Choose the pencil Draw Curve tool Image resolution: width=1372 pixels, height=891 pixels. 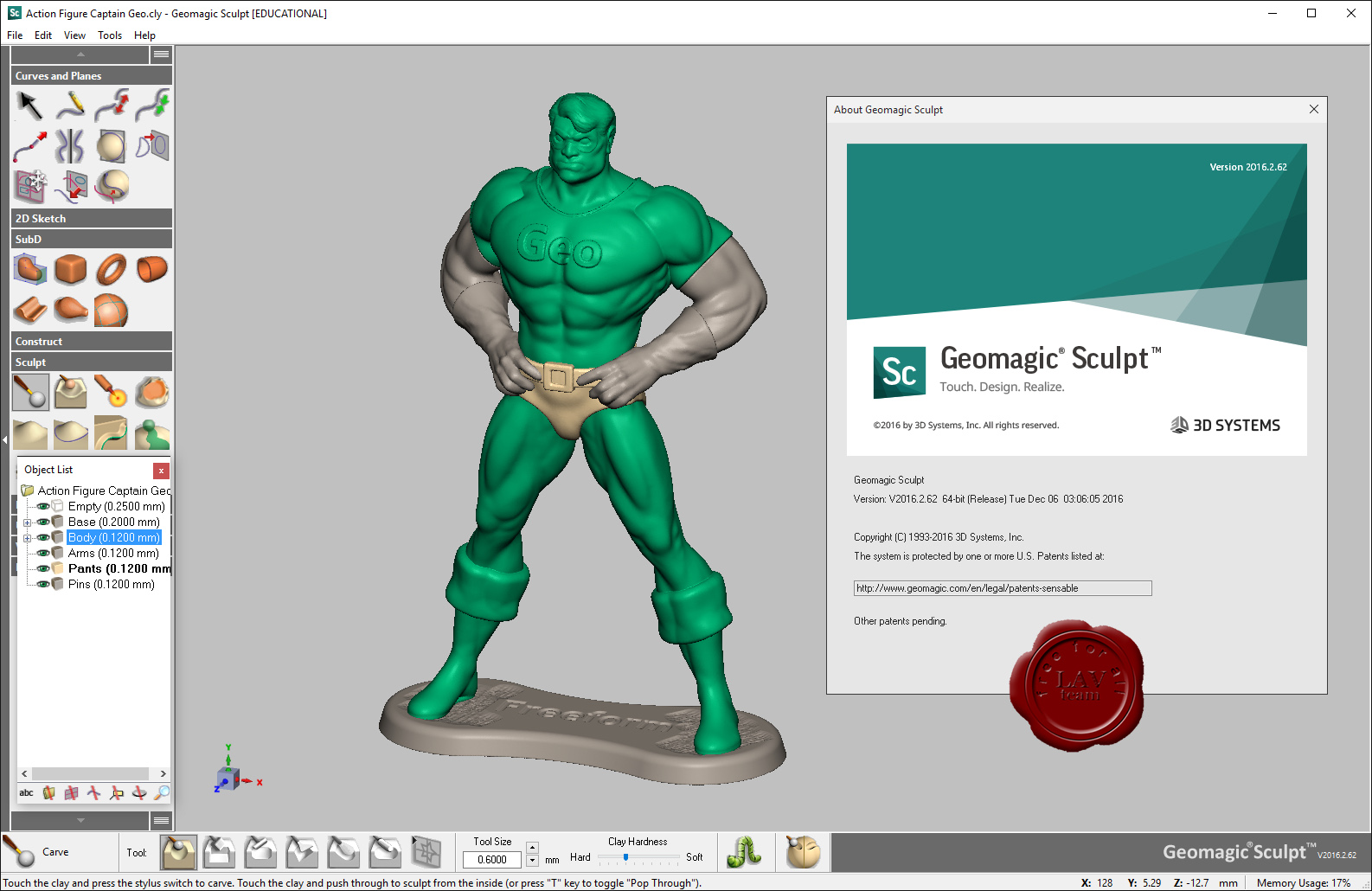click(71, 106)
